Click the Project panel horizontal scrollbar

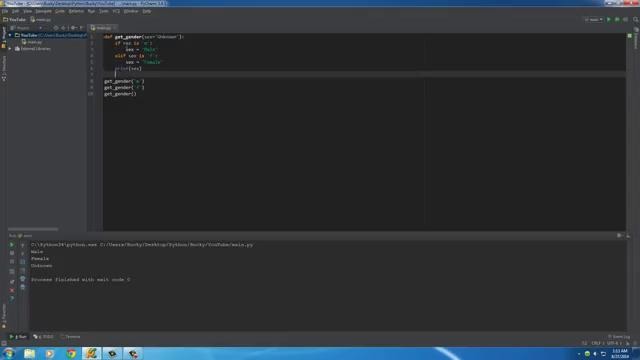point(33,229)
